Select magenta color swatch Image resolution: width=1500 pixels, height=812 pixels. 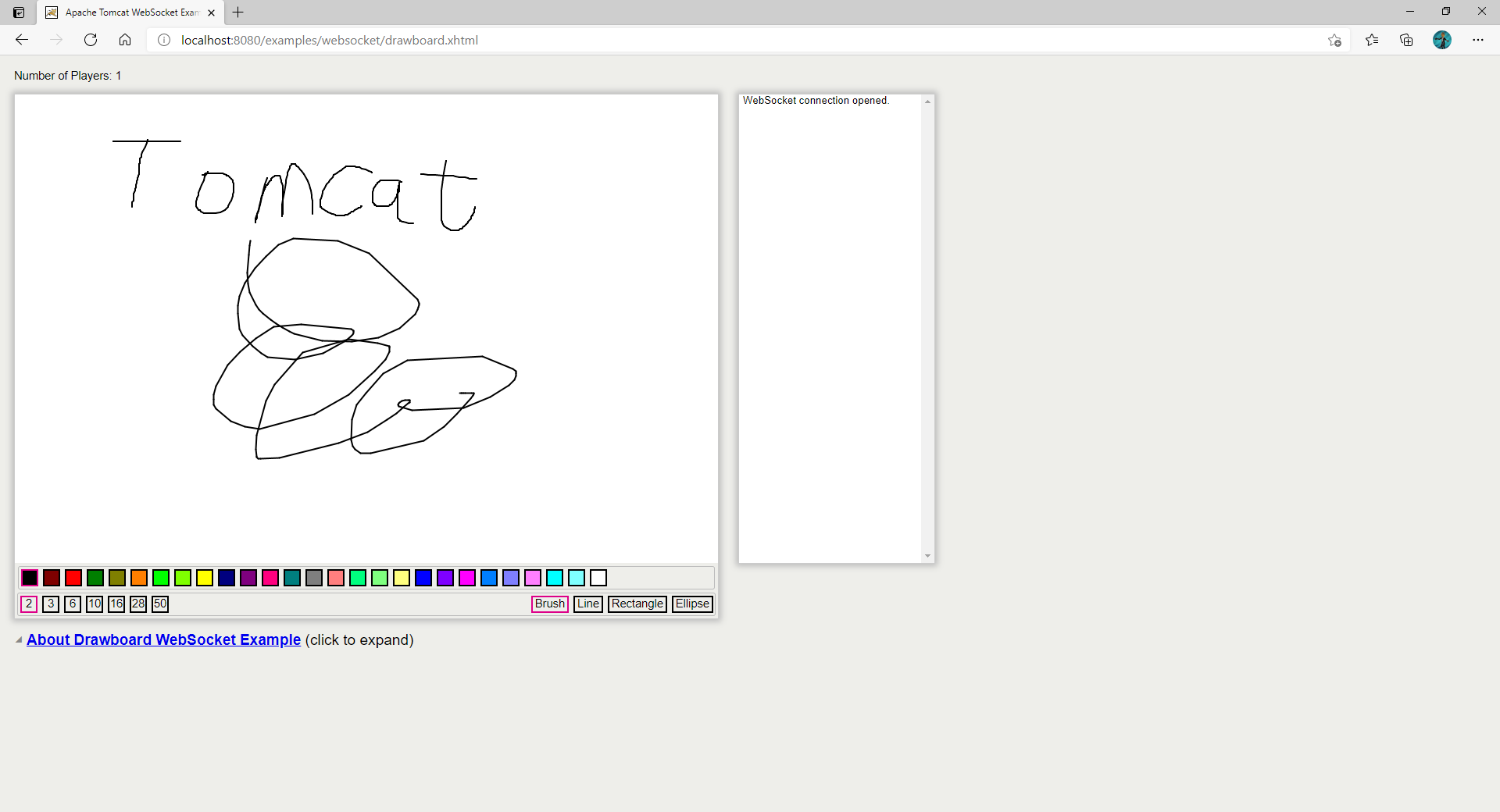467,578
